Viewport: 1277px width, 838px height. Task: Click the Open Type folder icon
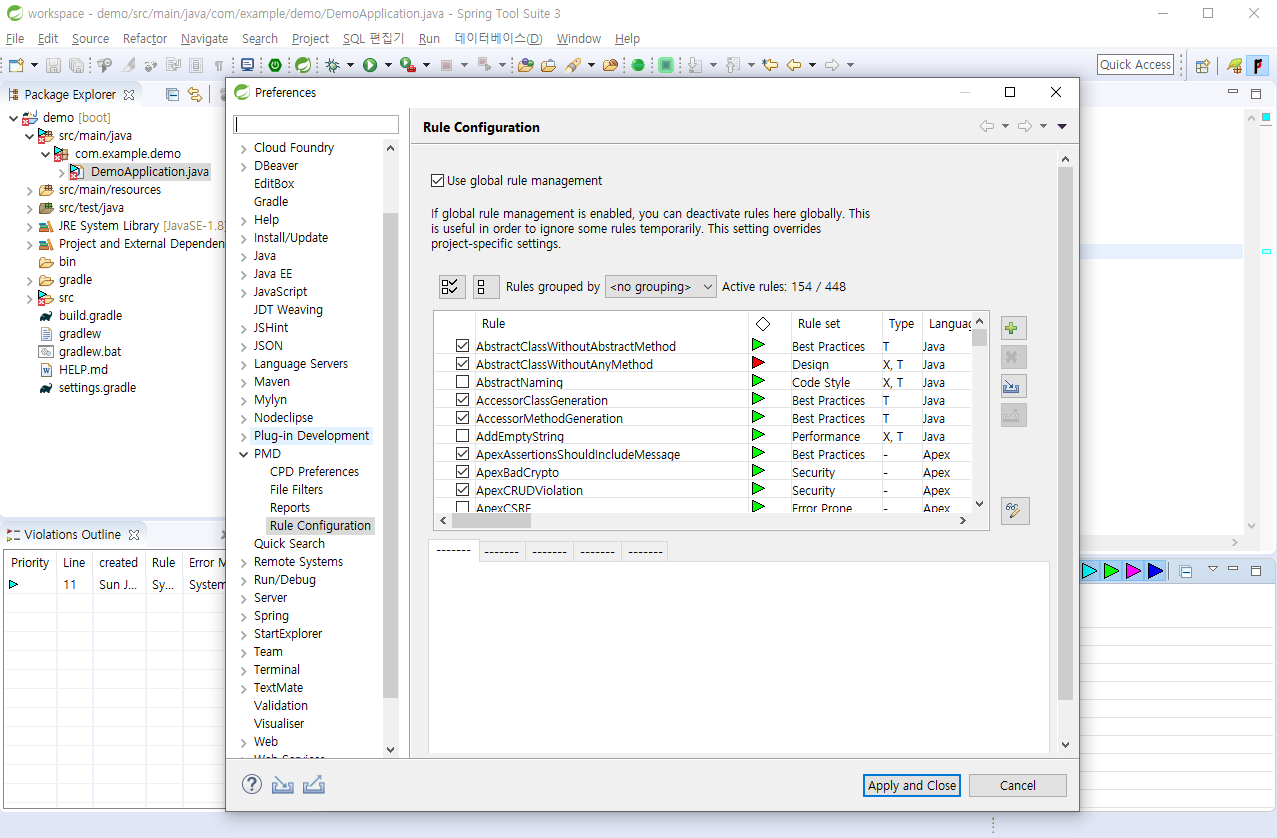526,65
